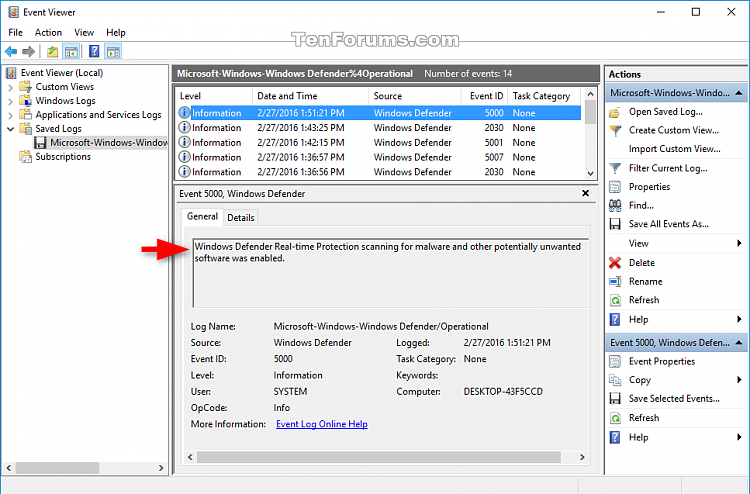The image size is (750, 494).
Task: Click the Subscriptions icon in tree
Action: tap(25, 157)
